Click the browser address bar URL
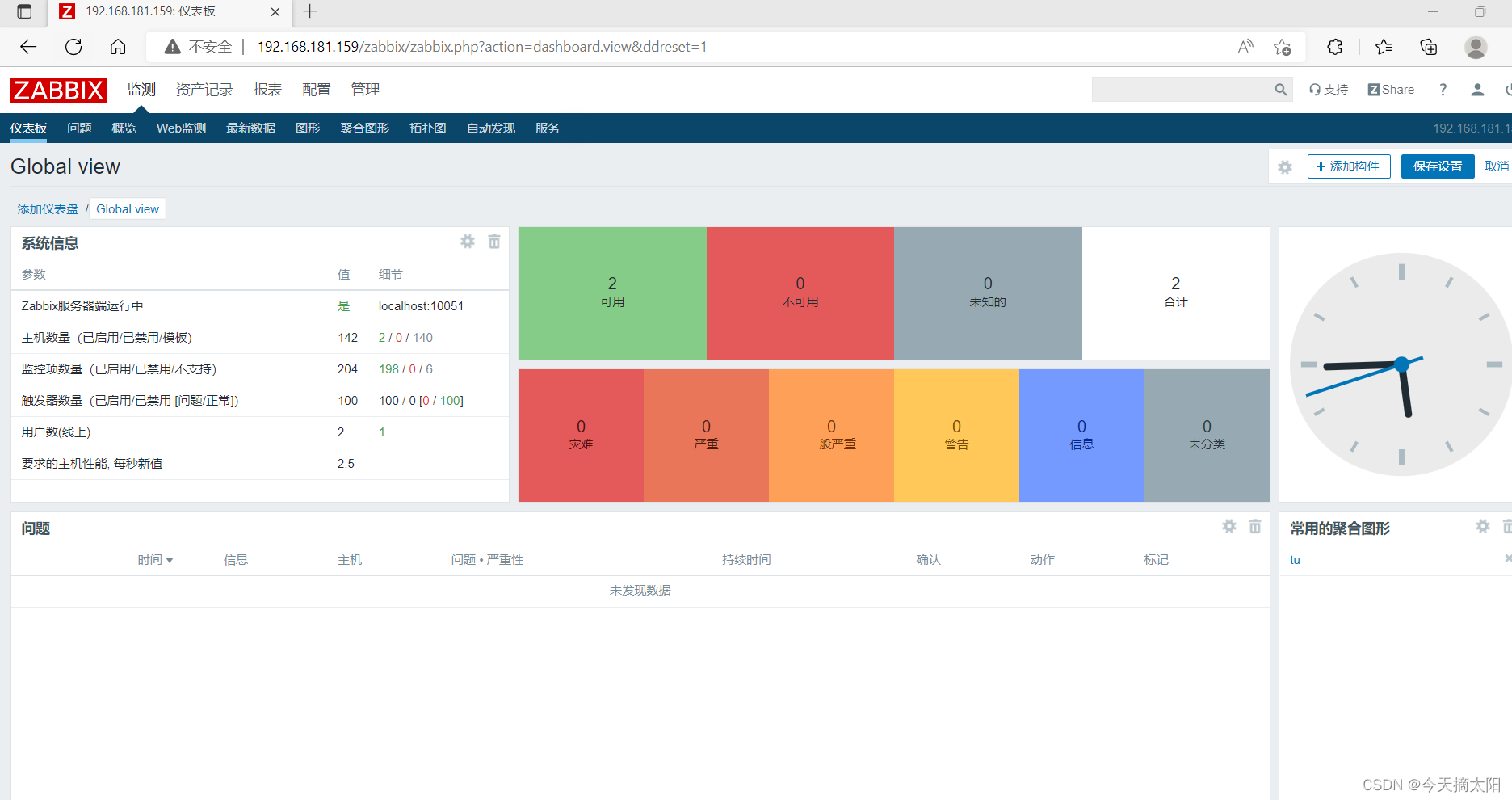Screen dimensions: 1512x800 tap(482, 47)
